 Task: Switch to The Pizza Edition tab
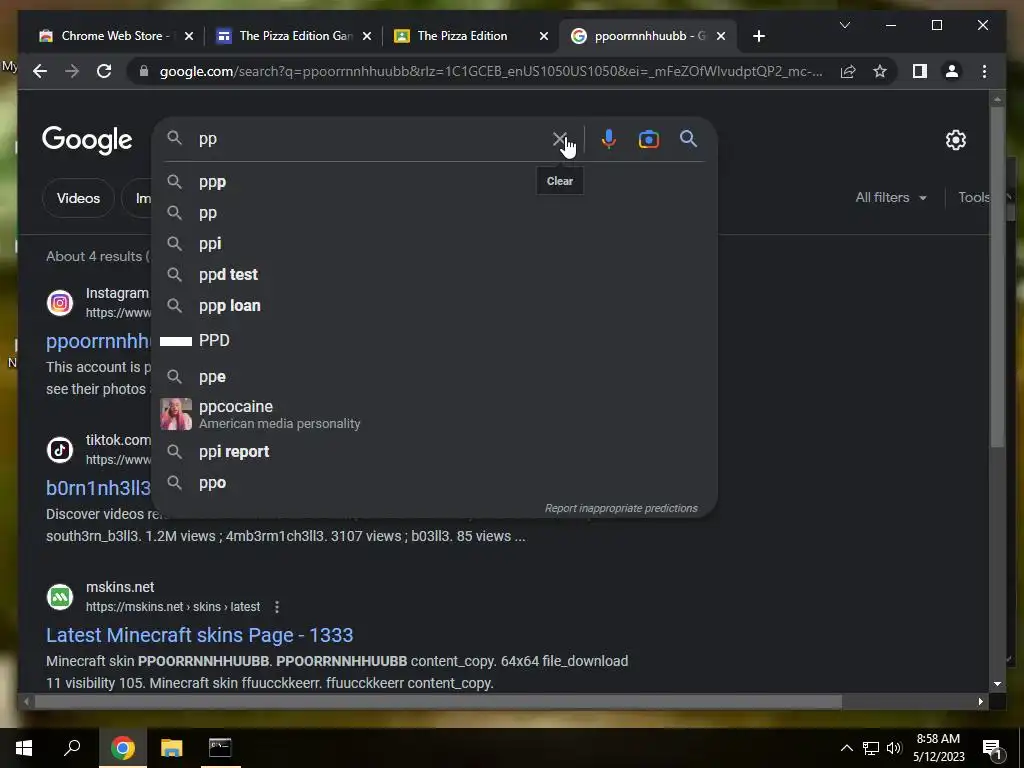[x=471, y=36]
